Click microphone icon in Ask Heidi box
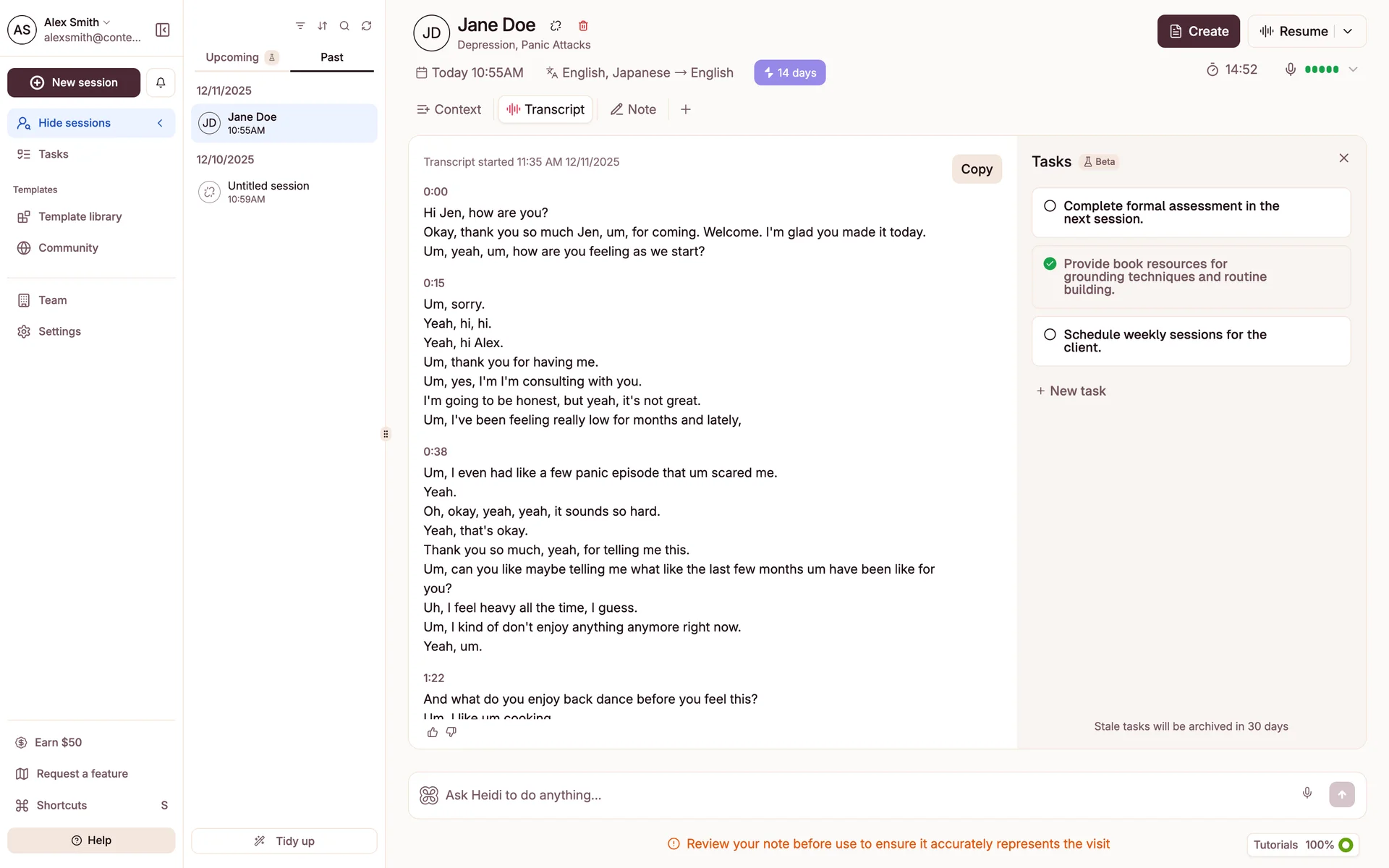The height and width of the screenshot is (868, 1389). pos(1307,793)
